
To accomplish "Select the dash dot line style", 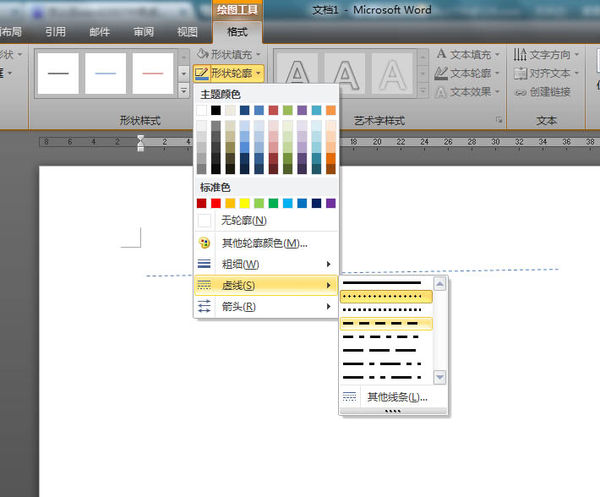I will [x=386, y=337].
